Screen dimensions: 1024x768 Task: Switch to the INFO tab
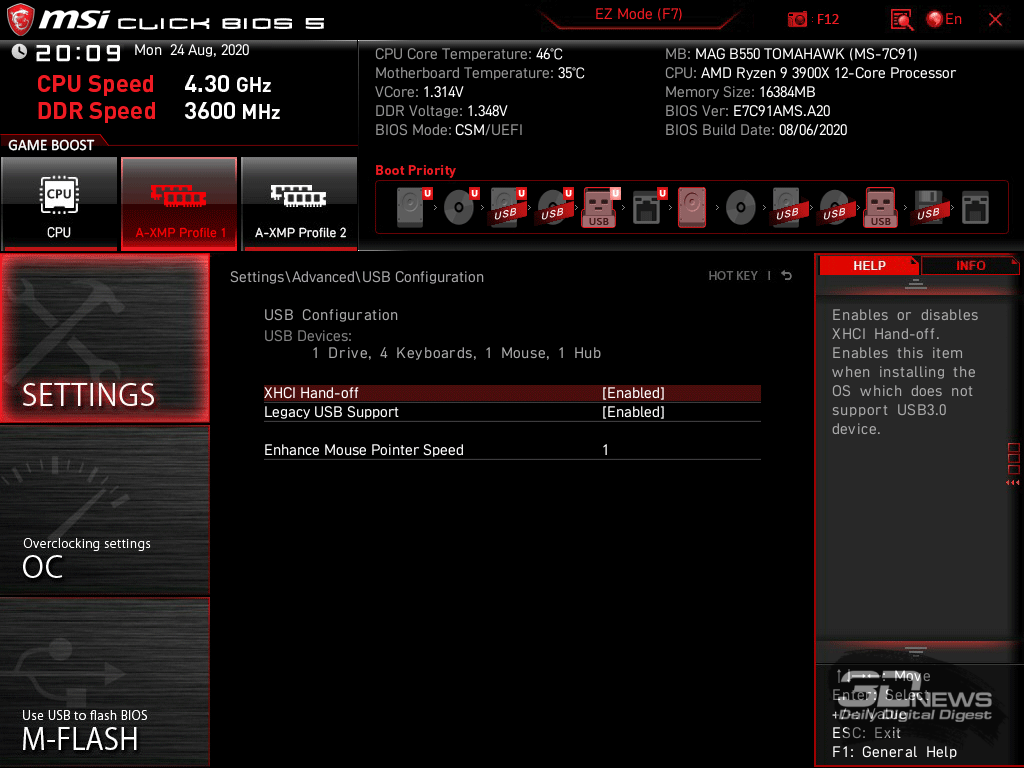click(970, 265)
